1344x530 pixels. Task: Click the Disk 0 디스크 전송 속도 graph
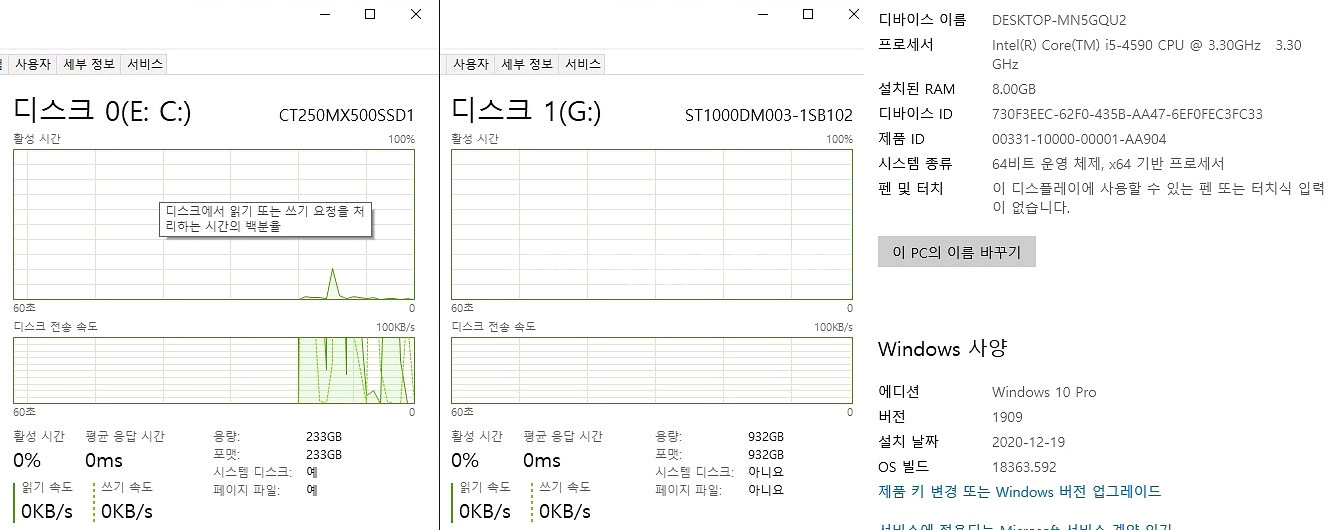click(213, 371)
